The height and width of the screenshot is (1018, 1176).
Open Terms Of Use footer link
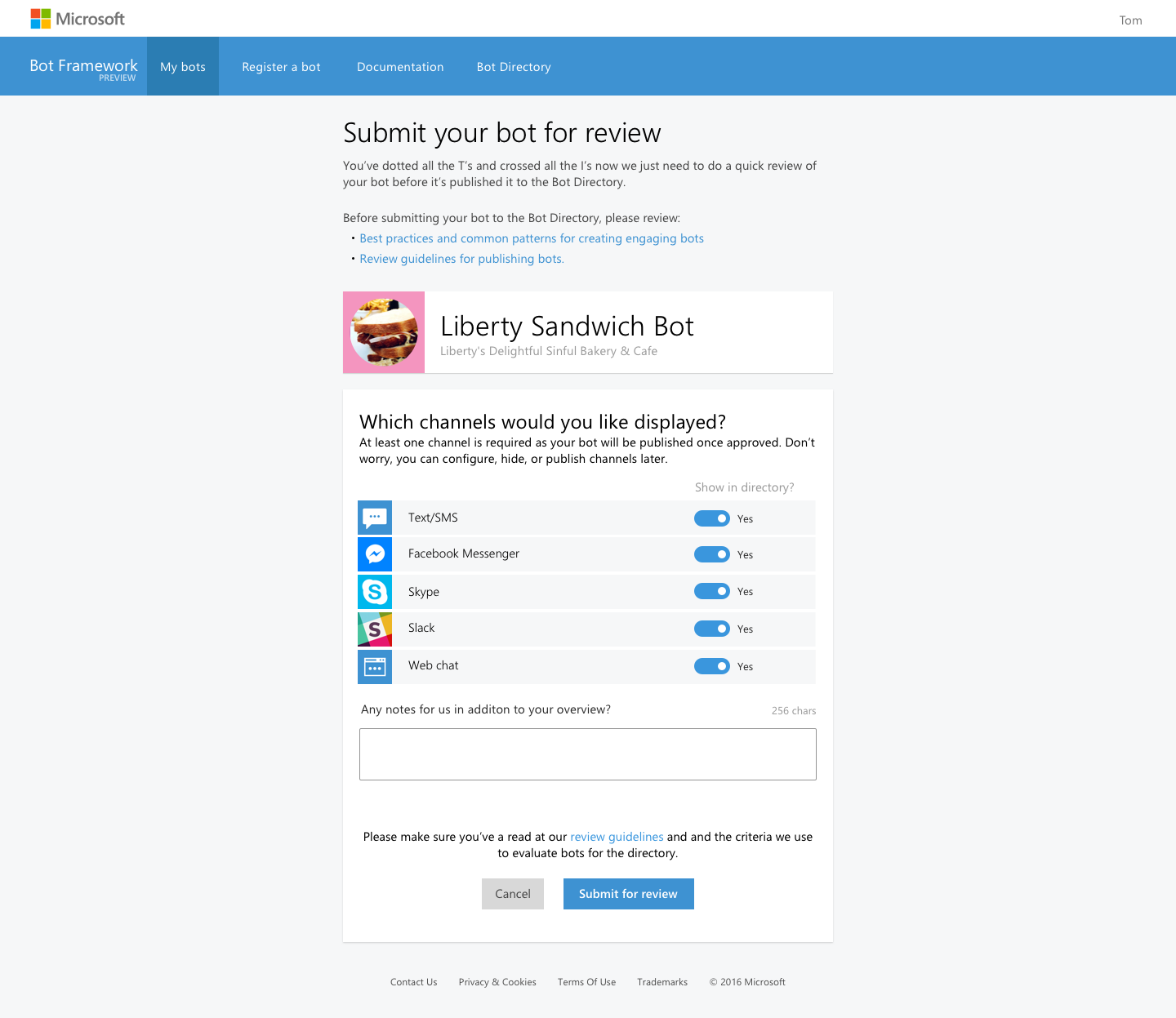point(586,982)
